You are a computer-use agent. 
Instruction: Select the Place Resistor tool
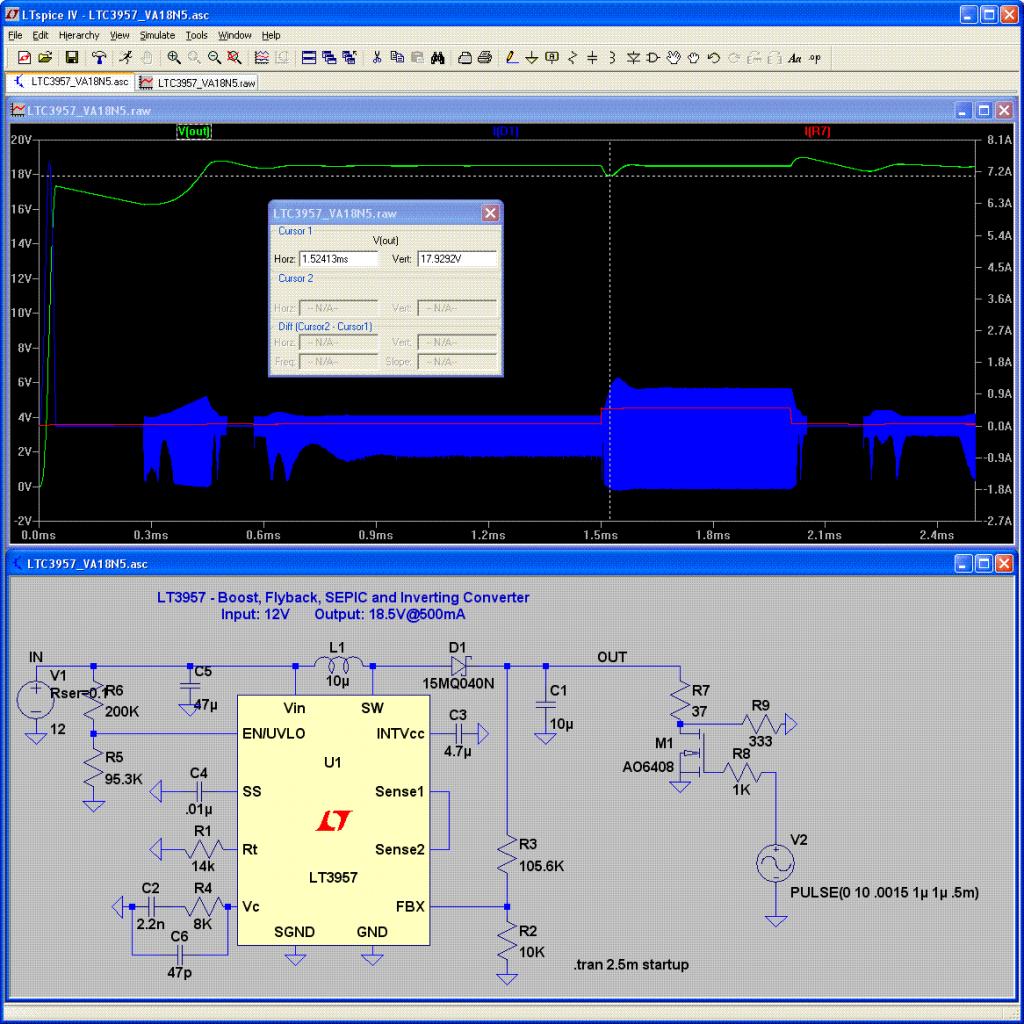[x=572, y=58]
